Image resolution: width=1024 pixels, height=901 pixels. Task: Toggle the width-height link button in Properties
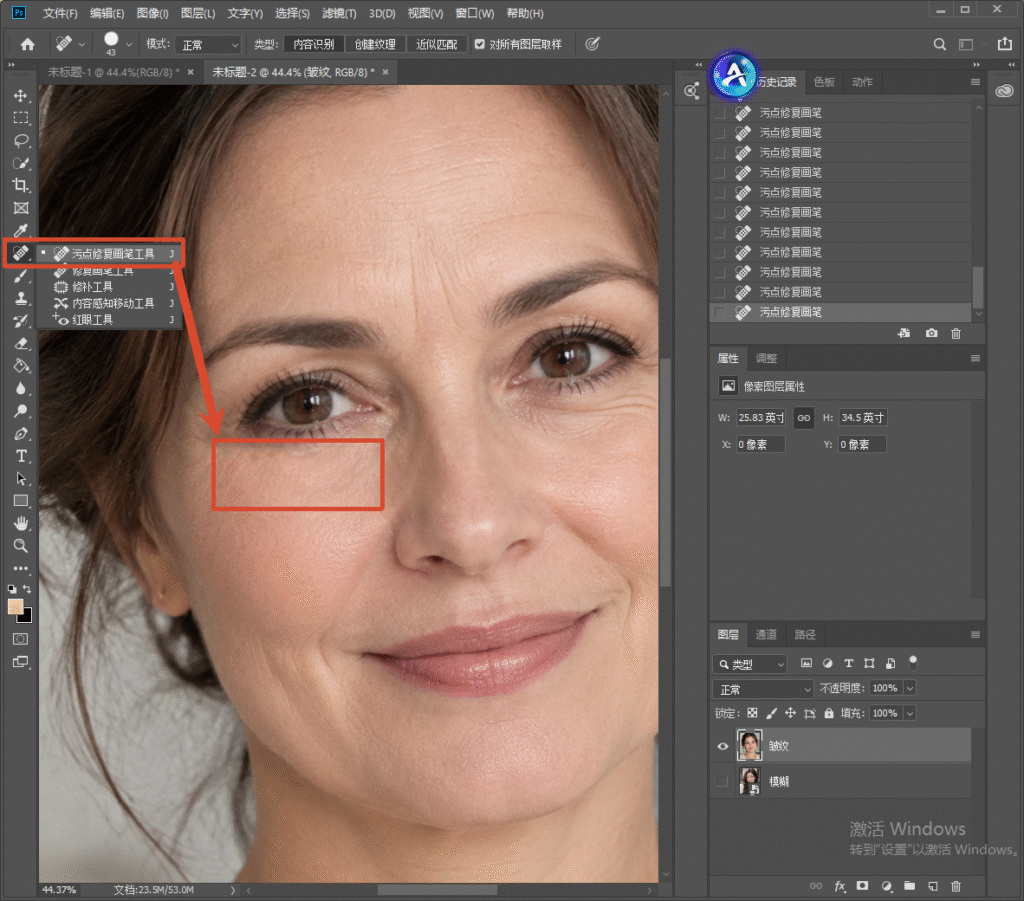coord(804,418)
